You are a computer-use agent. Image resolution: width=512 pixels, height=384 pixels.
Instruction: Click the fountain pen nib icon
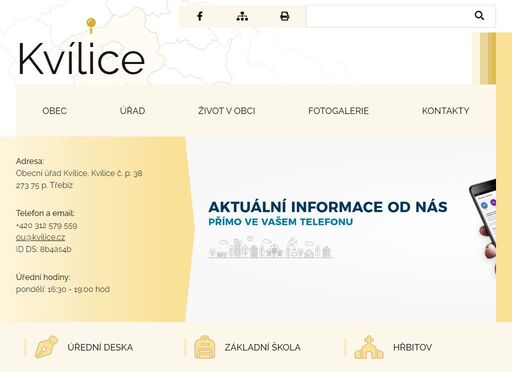(46, 347)
